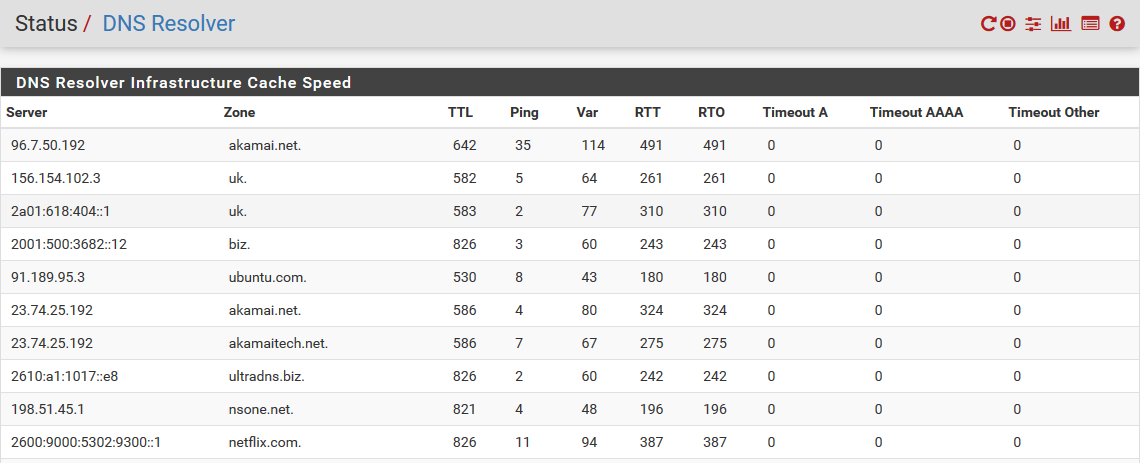Select the 2600:9000:5302:9300::1 server row

click(570, 442)
